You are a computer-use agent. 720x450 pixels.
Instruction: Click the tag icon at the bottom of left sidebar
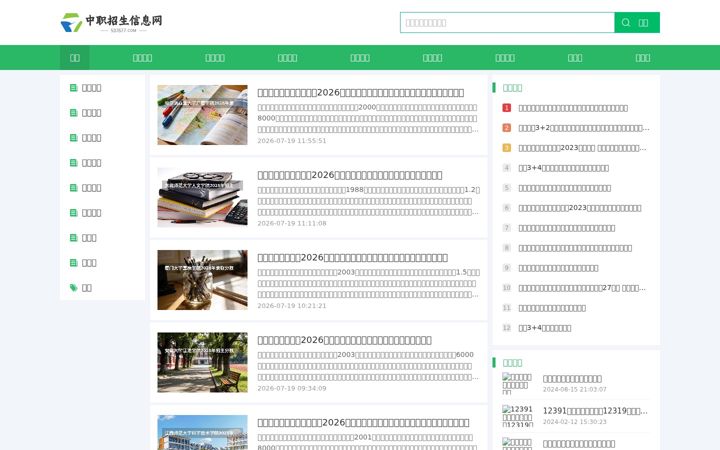[73, 287]
